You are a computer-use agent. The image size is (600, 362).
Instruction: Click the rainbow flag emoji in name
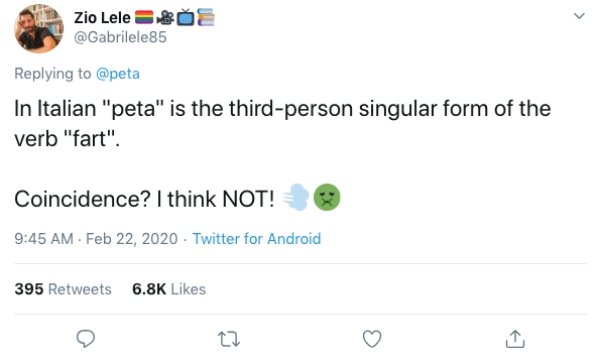(x=144, y=18)
